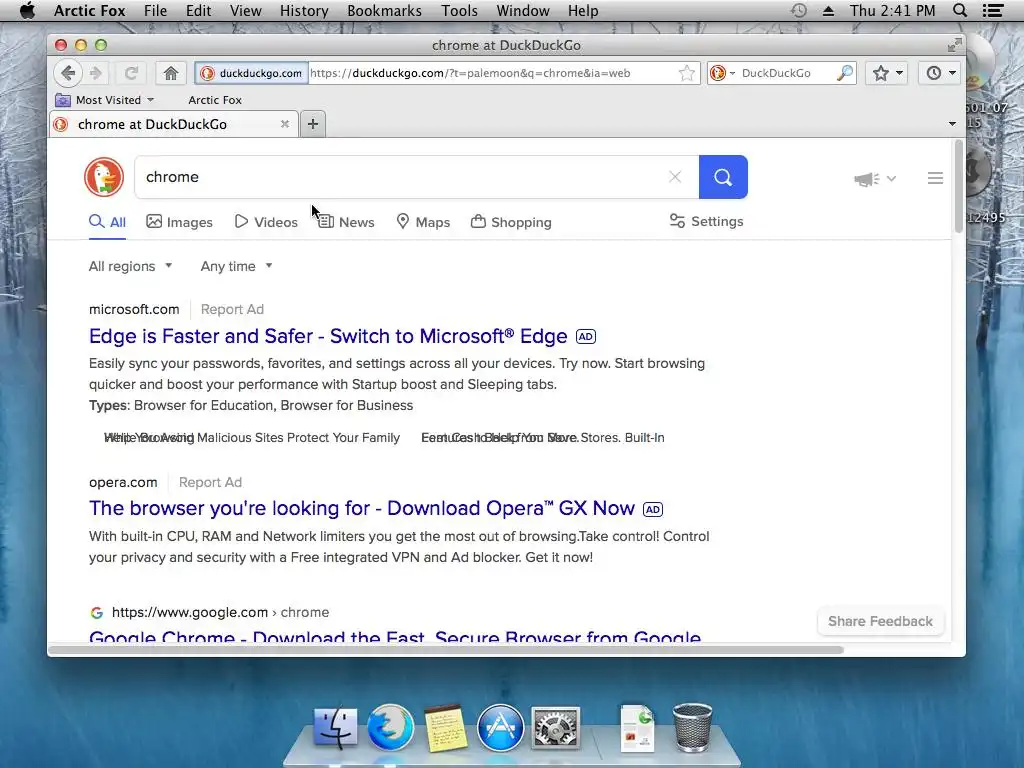This screenshot has width=1024, height=768.
Task: Open the search Settings link
Action: pos(707,221)
